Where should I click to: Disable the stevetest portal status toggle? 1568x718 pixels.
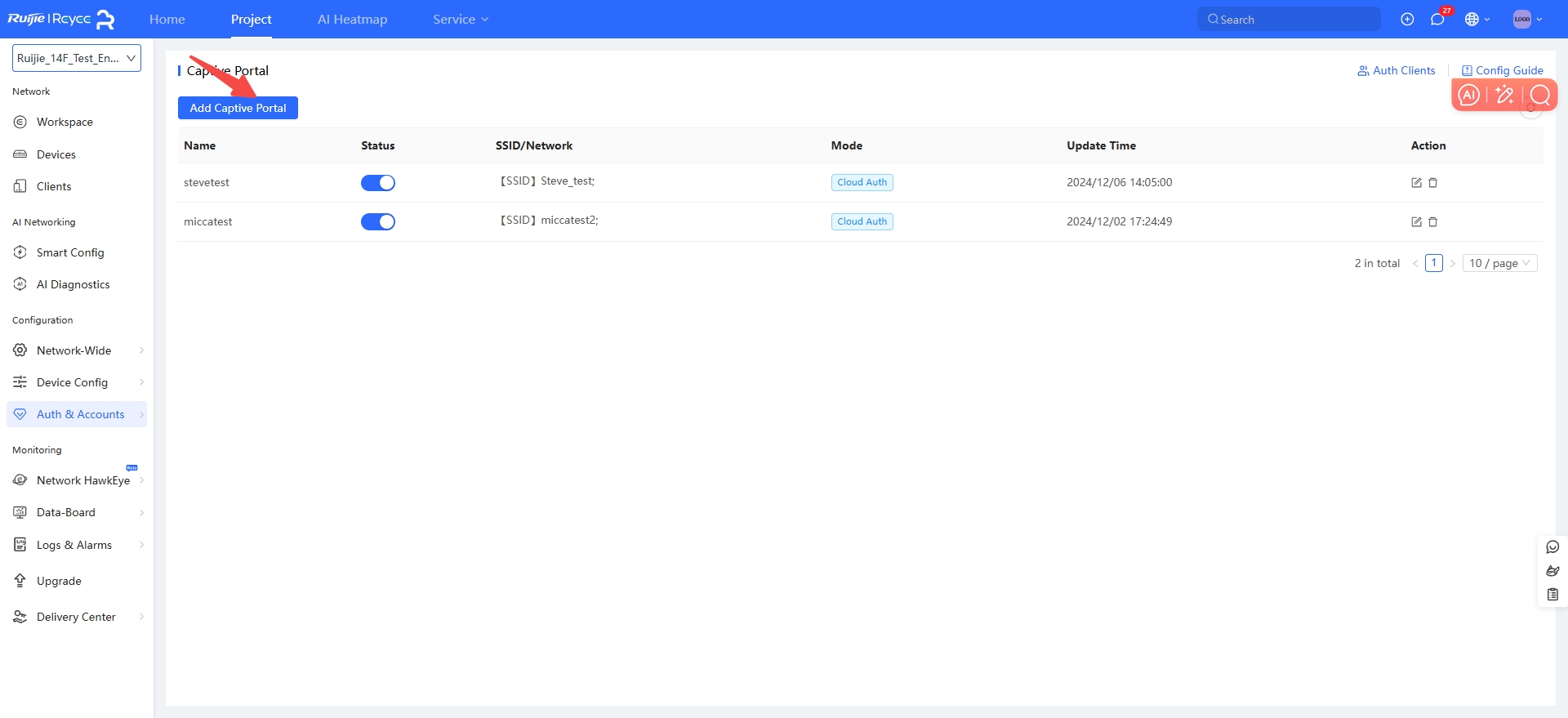pos(378,183)
